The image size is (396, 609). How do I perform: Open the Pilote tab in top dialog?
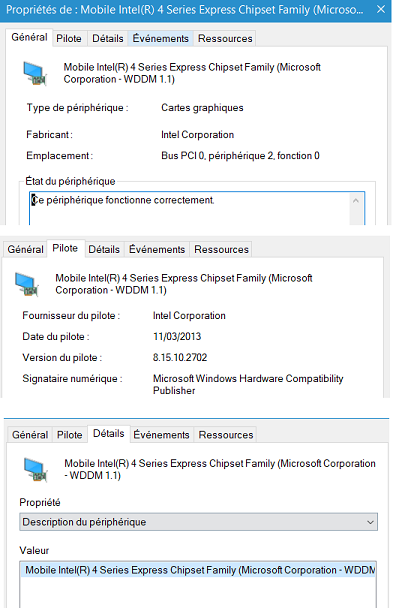(x=69, y=38)
